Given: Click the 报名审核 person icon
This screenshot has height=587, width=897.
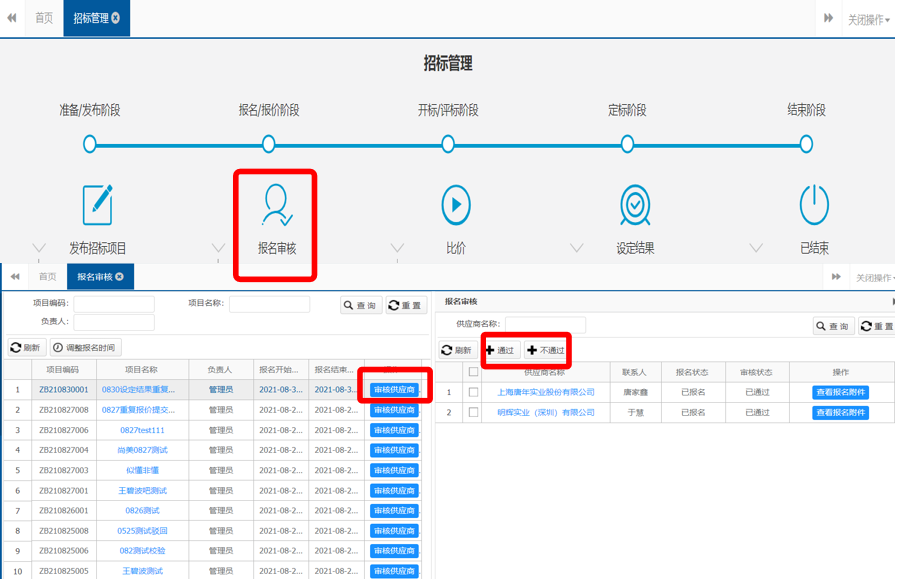Looking at the screenshot, I should [x=276, y=205].
